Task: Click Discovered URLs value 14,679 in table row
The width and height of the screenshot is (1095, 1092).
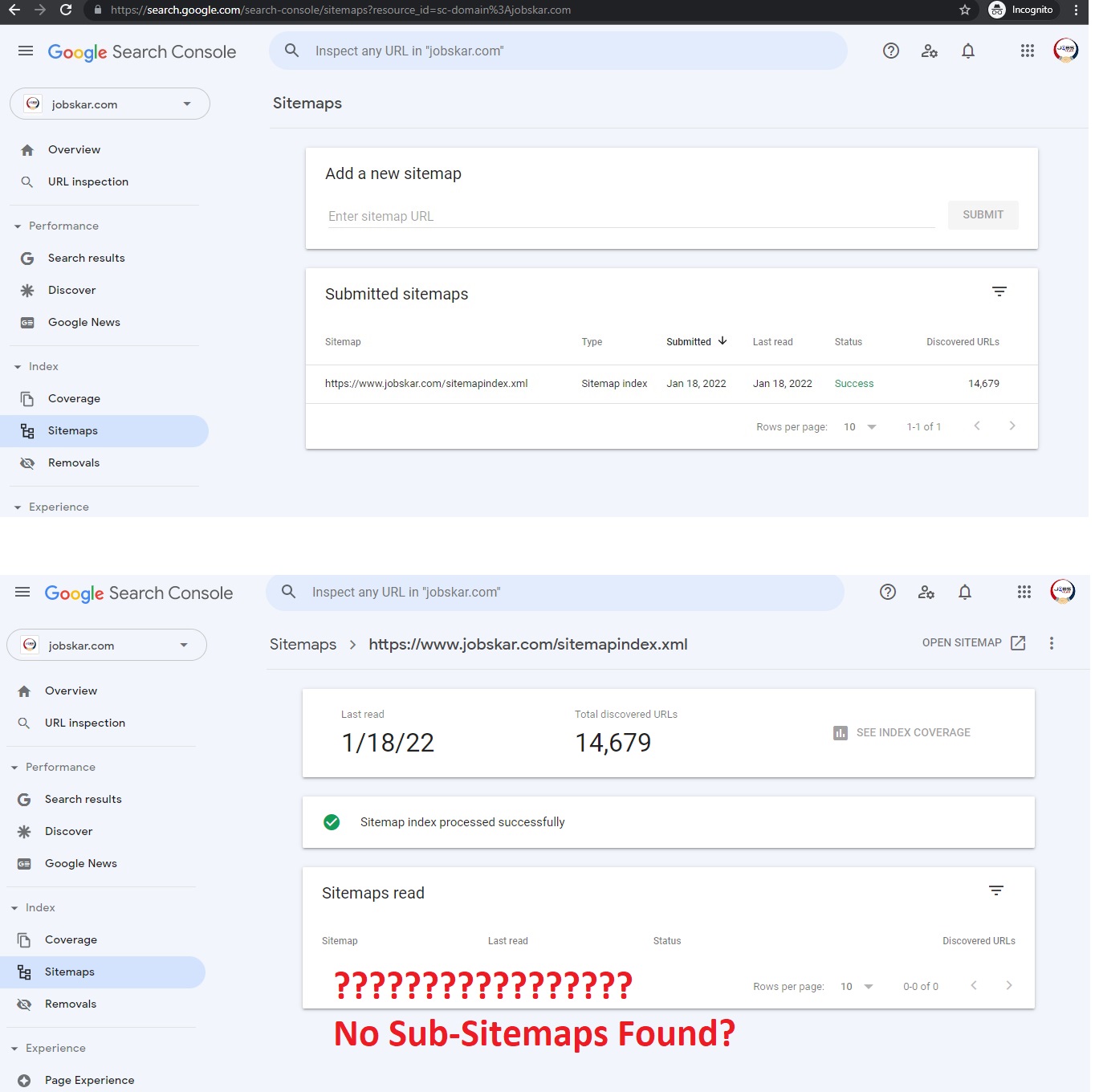Action: click(x=983, y=384)
